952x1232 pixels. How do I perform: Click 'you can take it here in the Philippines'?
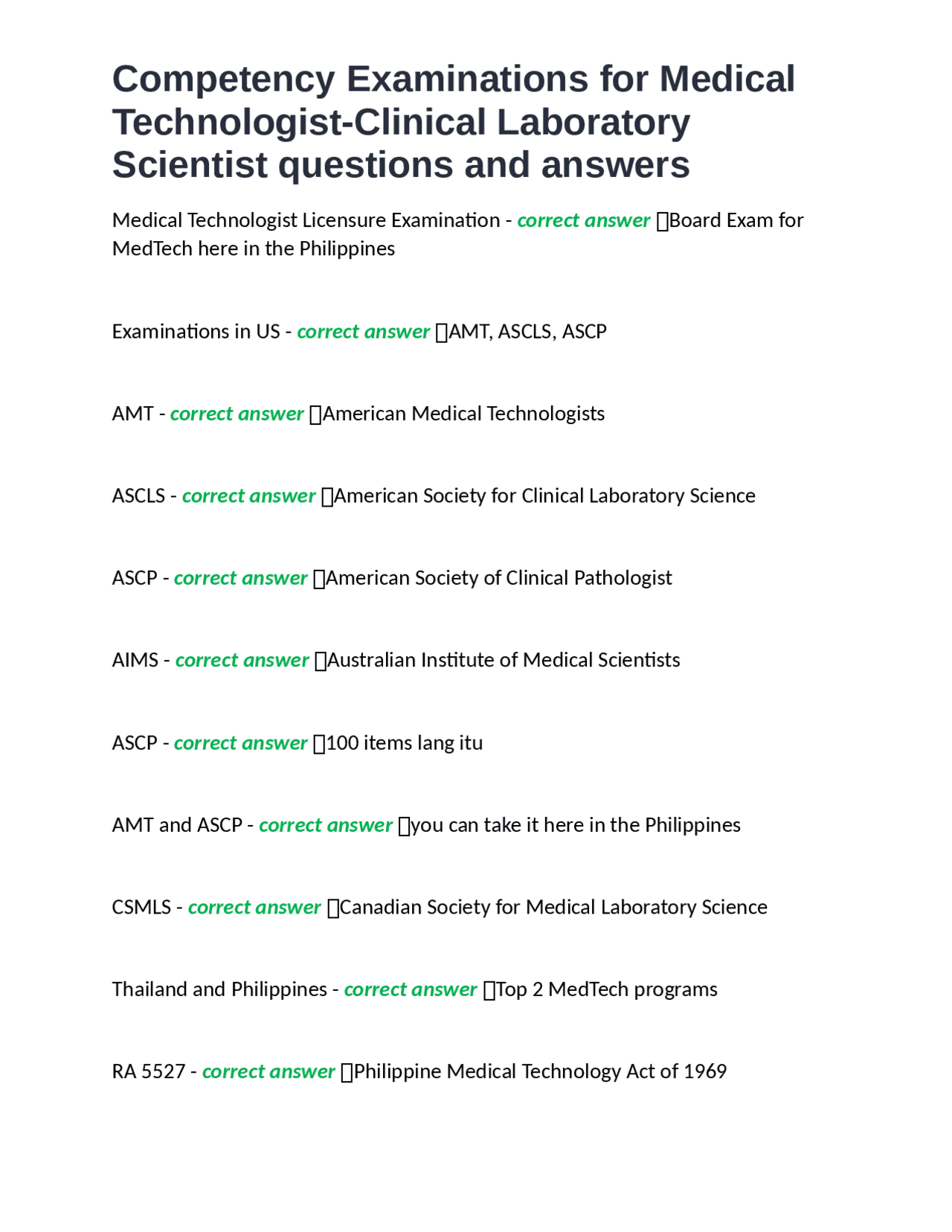click(576, 825)
